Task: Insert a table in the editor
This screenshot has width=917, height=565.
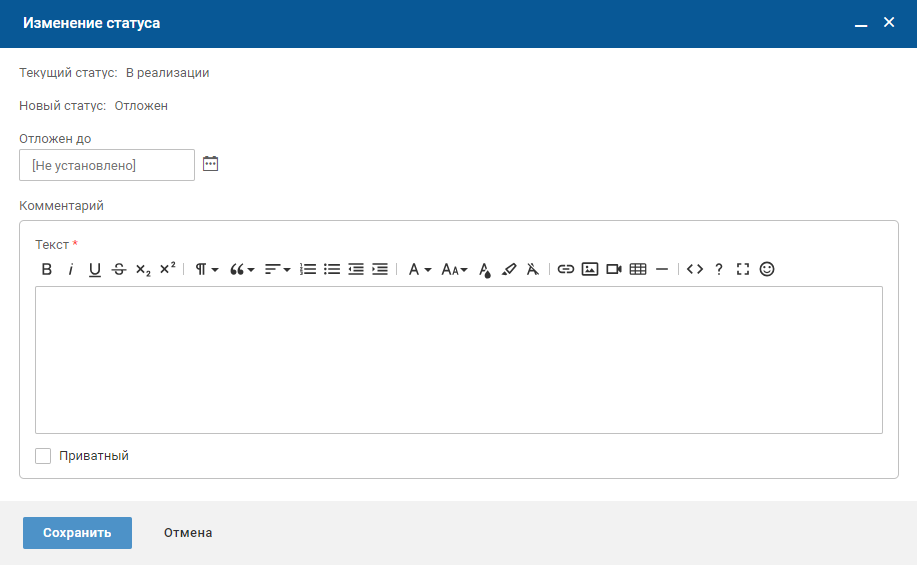Action: (638, 269)
